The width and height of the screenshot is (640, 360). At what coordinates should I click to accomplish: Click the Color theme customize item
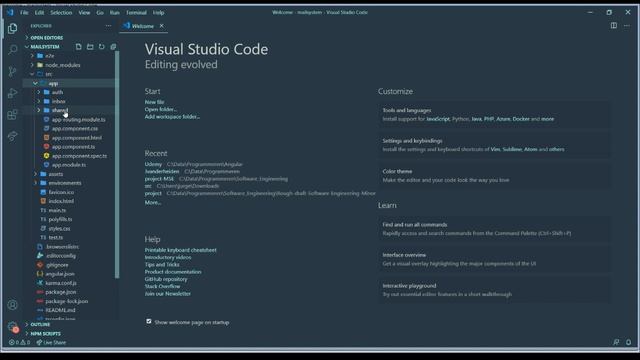pyautogui.click(x=494, y=176)
